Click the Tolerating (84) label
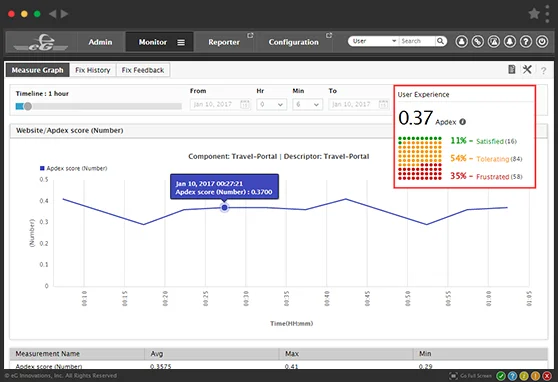Image resolution: width=558 pixels, height=382 pixels. 499,159
